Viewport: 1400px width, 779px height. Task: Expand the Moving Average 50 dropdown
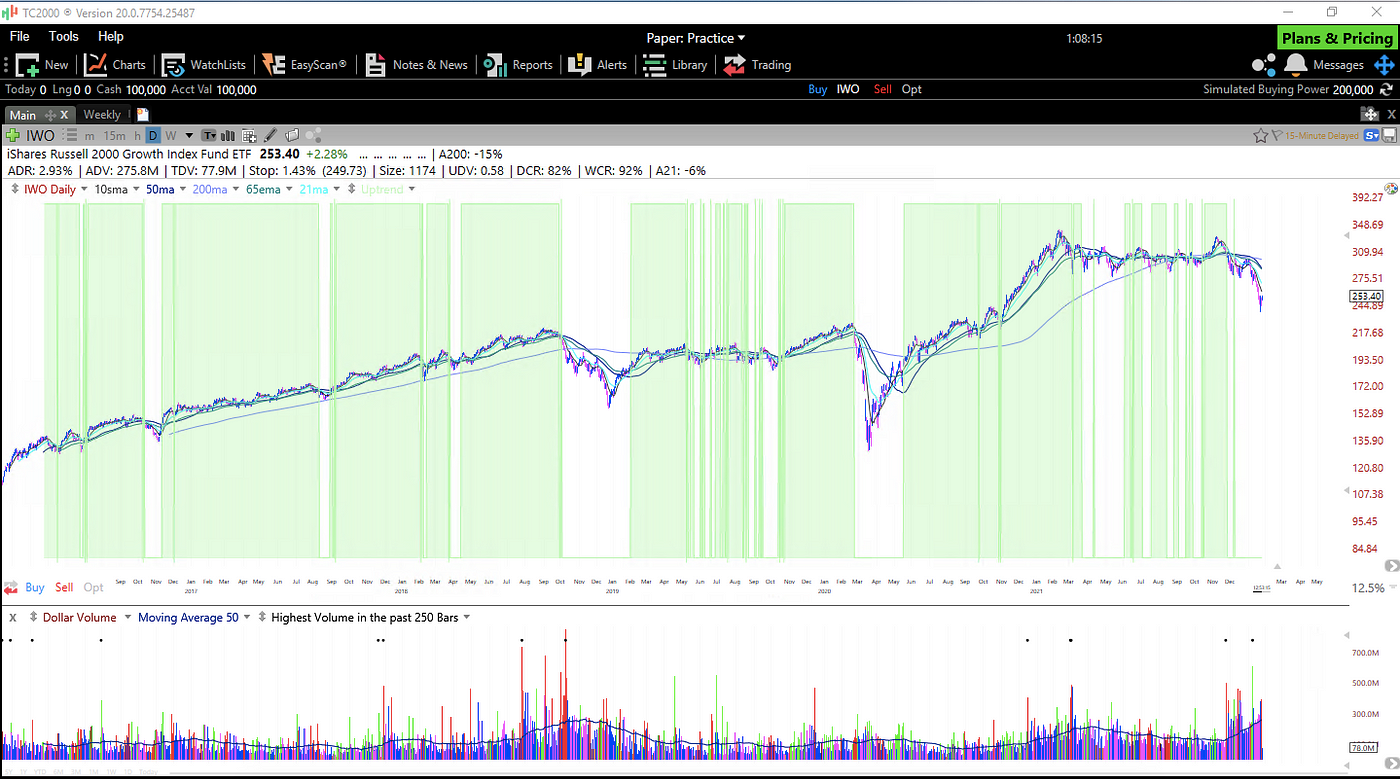(x=249, y=618)
